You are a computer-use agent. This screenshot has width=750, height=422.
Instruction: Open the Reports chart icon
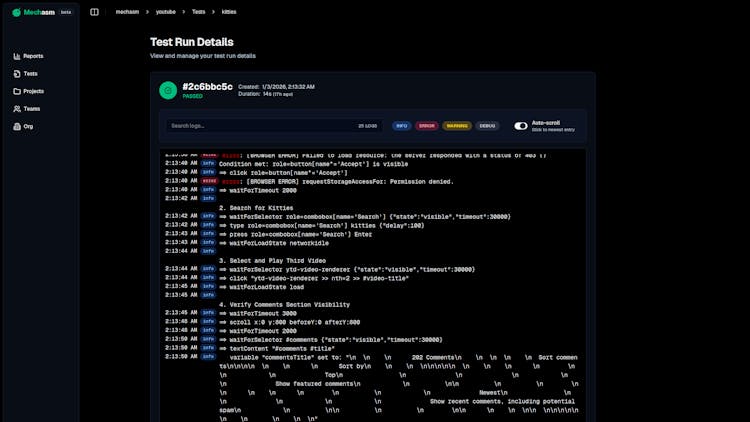pos(17,56)
